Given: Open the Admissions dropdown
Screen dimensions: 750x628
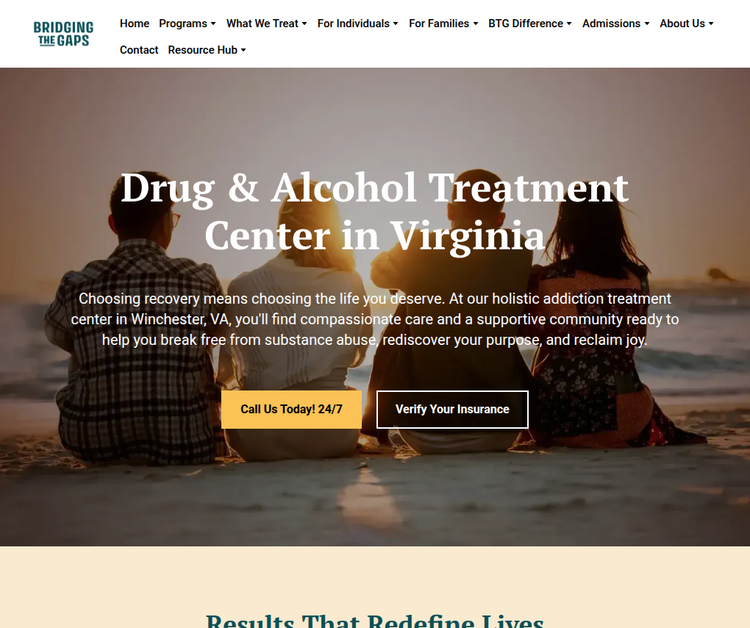Looking at the screenshot, I should pos(616,23).
